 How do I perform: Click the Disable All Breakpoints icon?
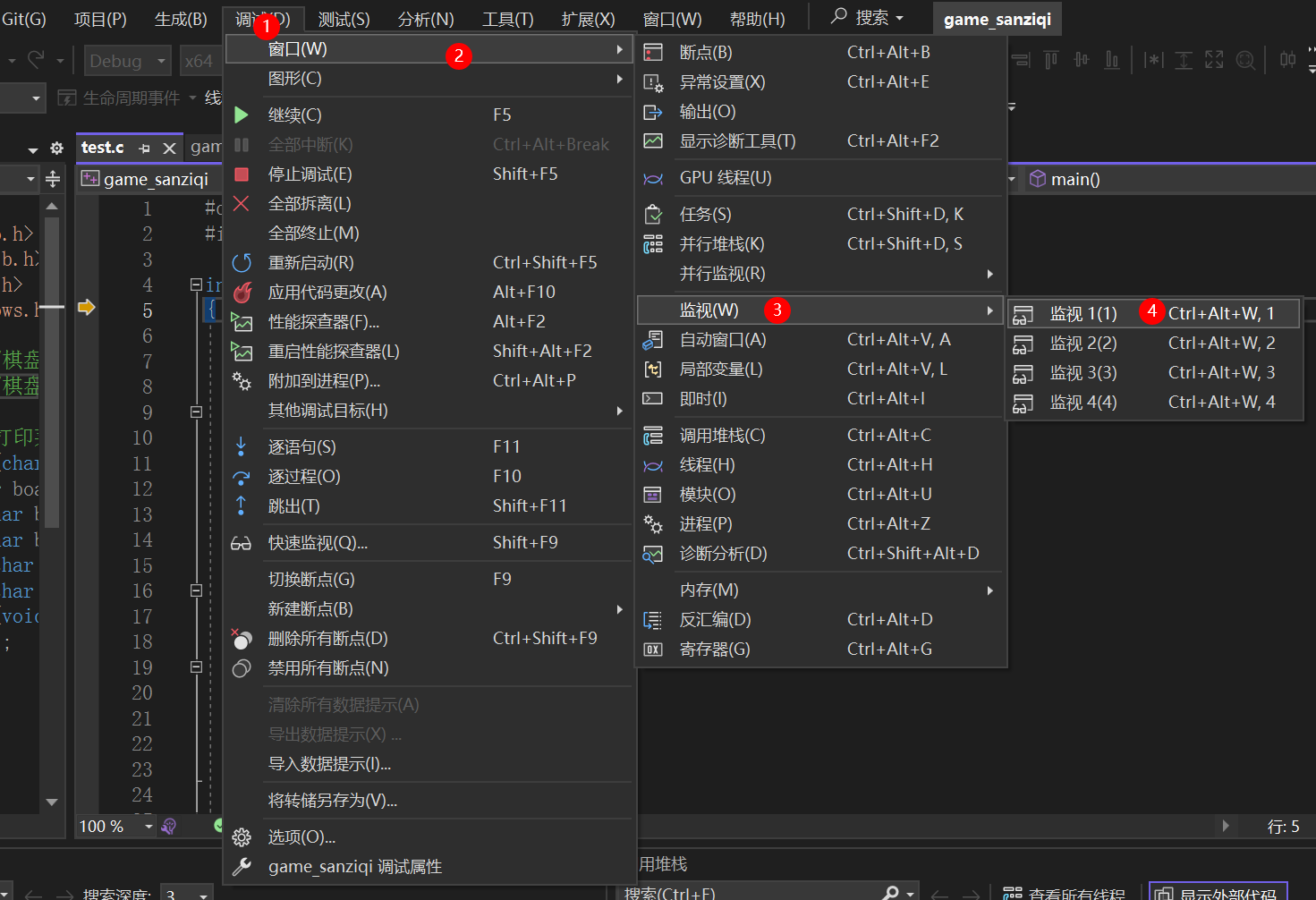click(x=242, y=668)
